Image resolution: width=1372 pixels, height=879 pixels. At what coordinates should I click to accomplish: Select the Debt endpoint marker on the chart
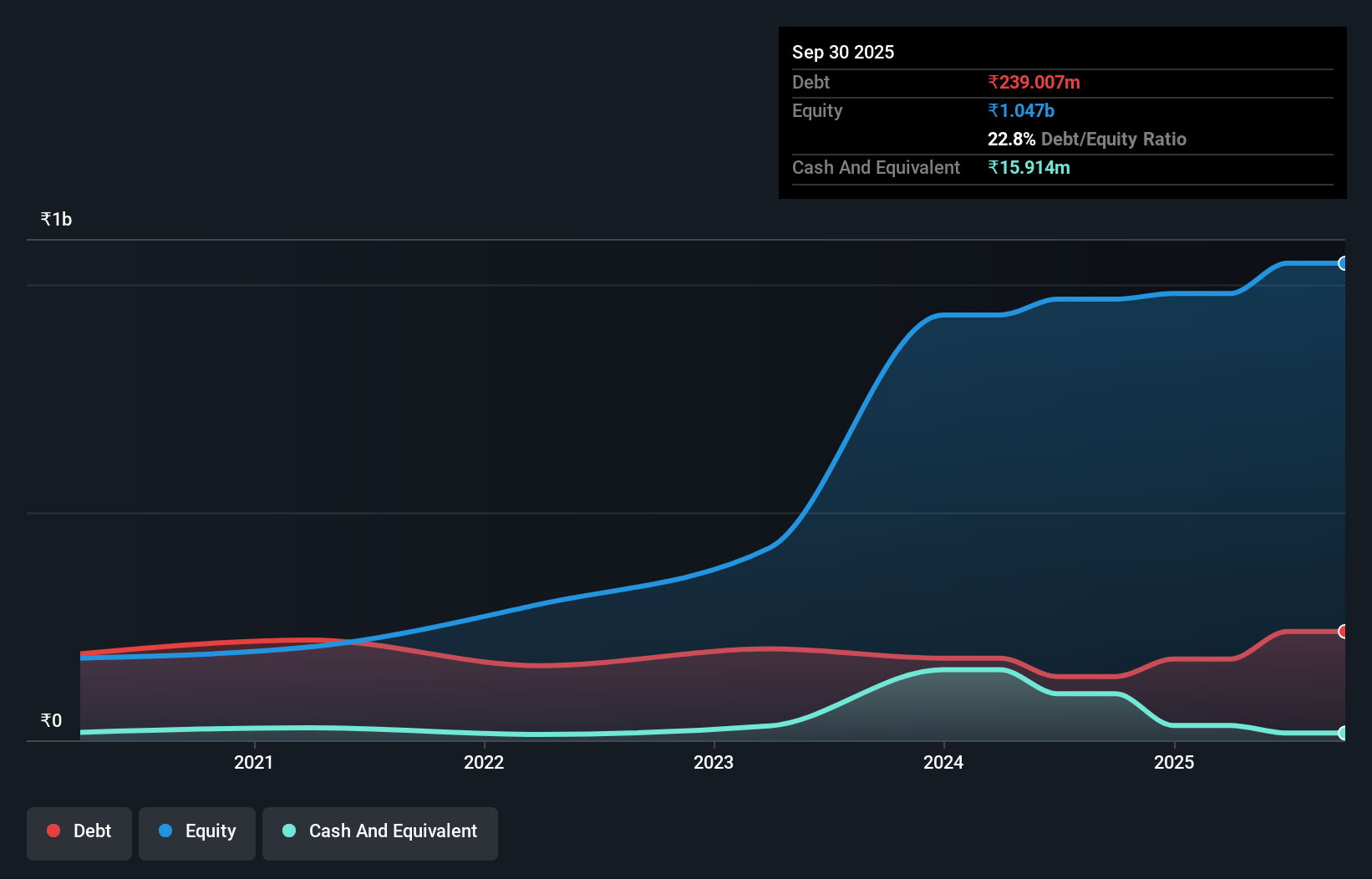[x=1344, y=633]
